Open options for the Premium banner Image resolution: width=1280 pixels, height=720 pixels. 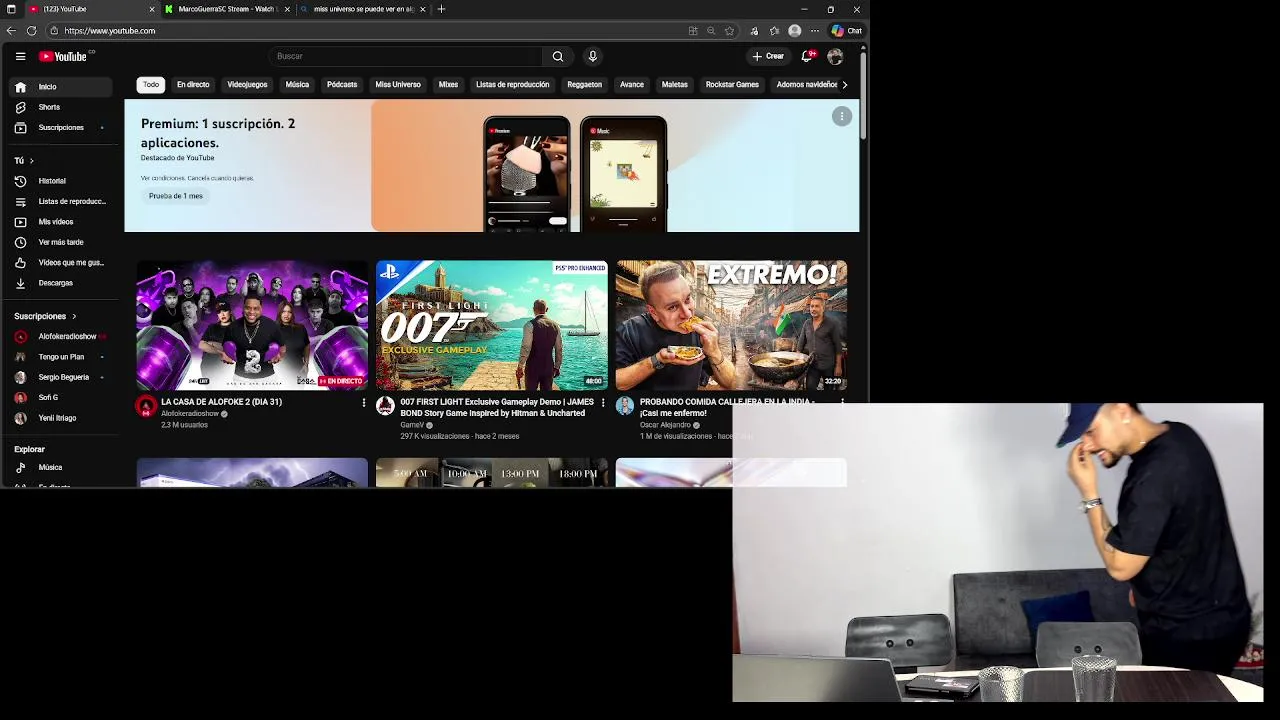tap(842, 117)
